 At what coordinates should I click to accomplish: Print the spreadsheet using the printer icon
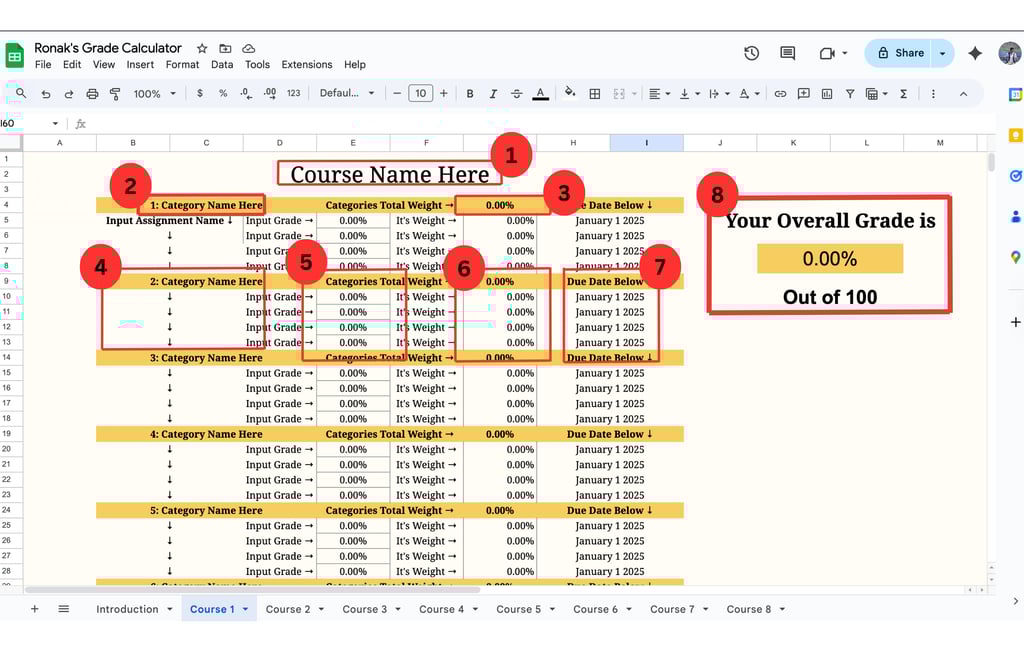coord(92,94)
